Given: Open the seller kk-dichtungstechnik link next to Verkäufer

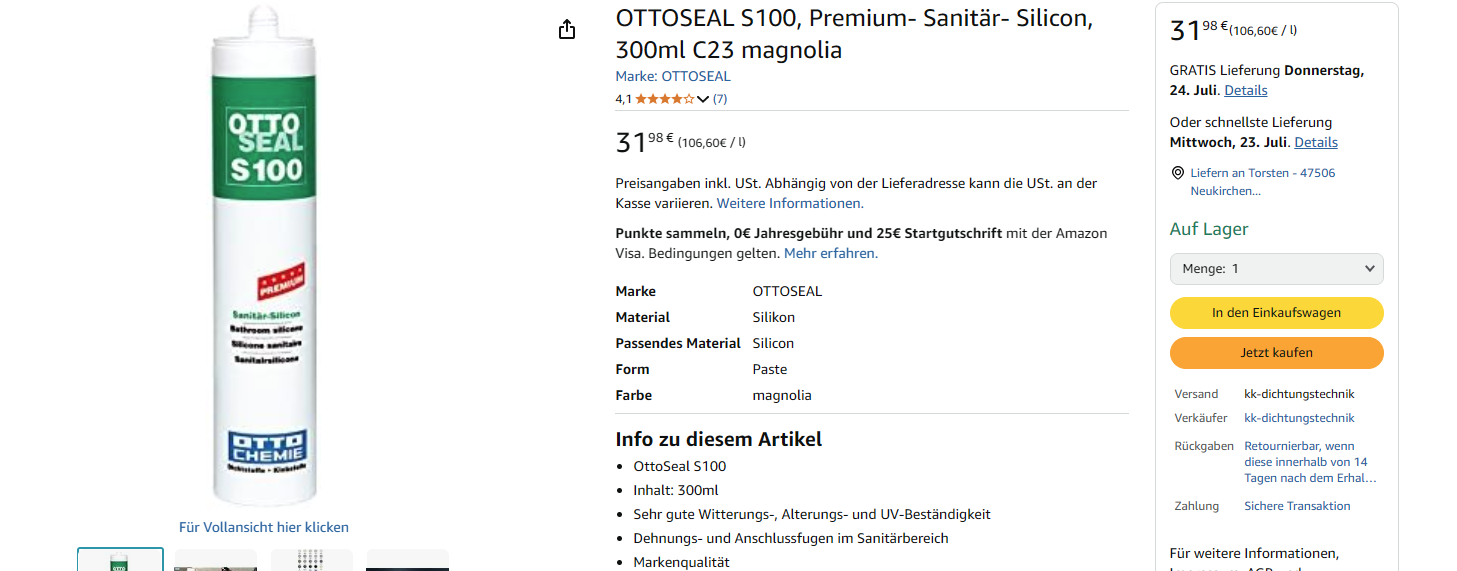Looking at the screenshot, I should pyautogui.click(x=1299, y=418).
